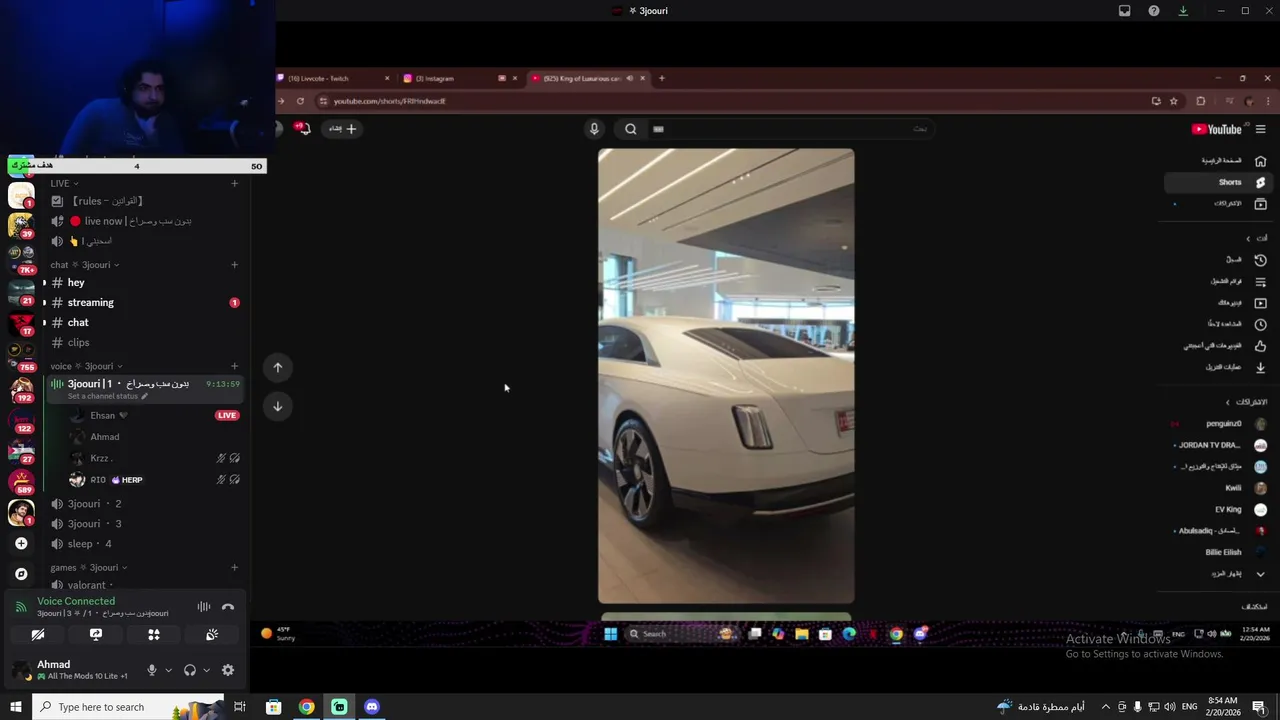Screen dimensions: 1280x720
Task: Click the Voice Connected status text
Action: click(76, 601)
